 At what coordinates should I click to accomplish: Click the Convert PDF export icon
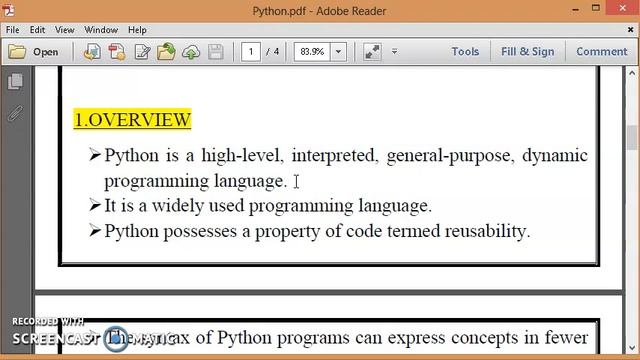click(117, 52)
